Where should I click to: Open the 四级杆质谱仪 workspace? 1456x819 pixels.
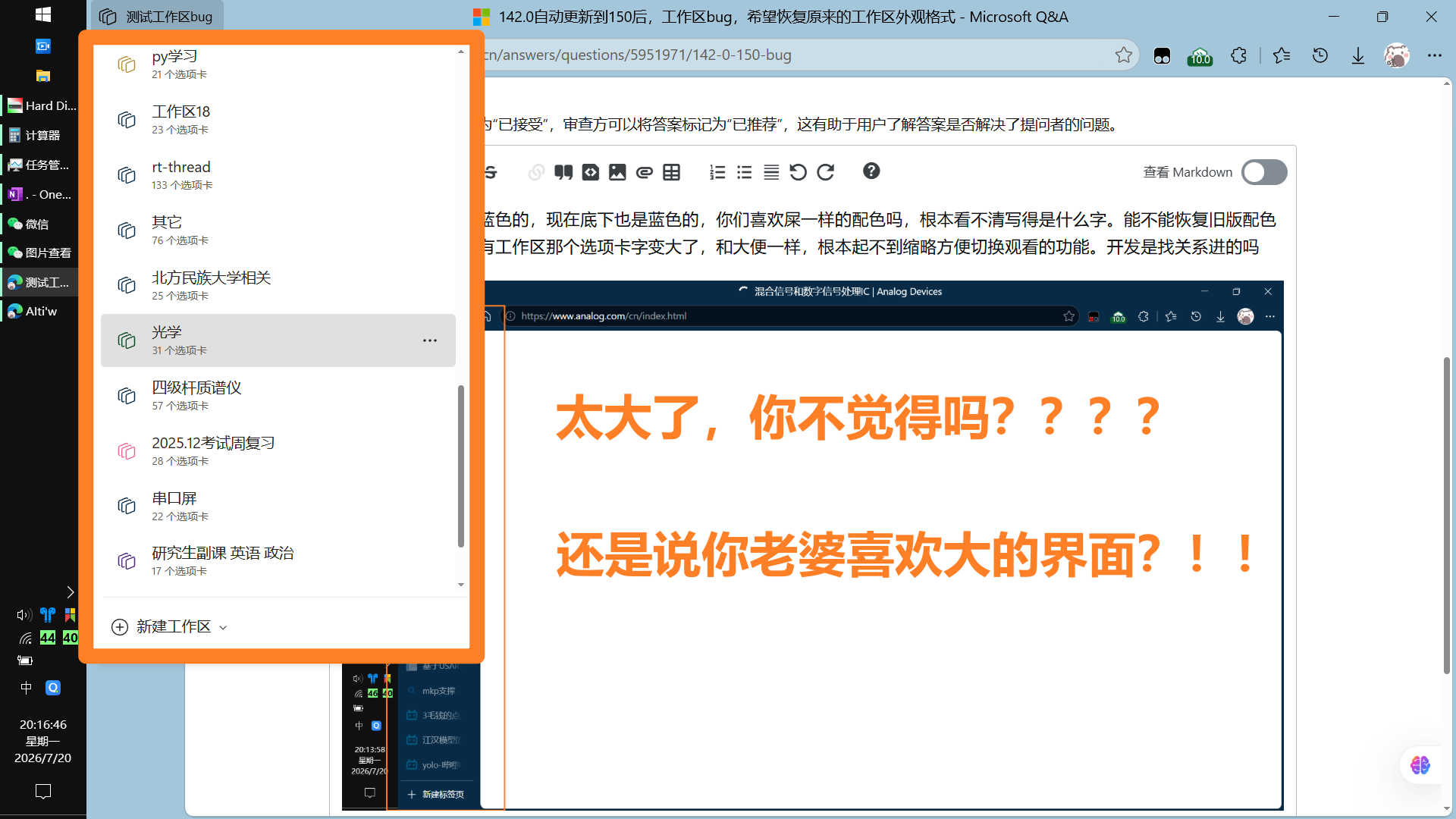click(278, 396)
